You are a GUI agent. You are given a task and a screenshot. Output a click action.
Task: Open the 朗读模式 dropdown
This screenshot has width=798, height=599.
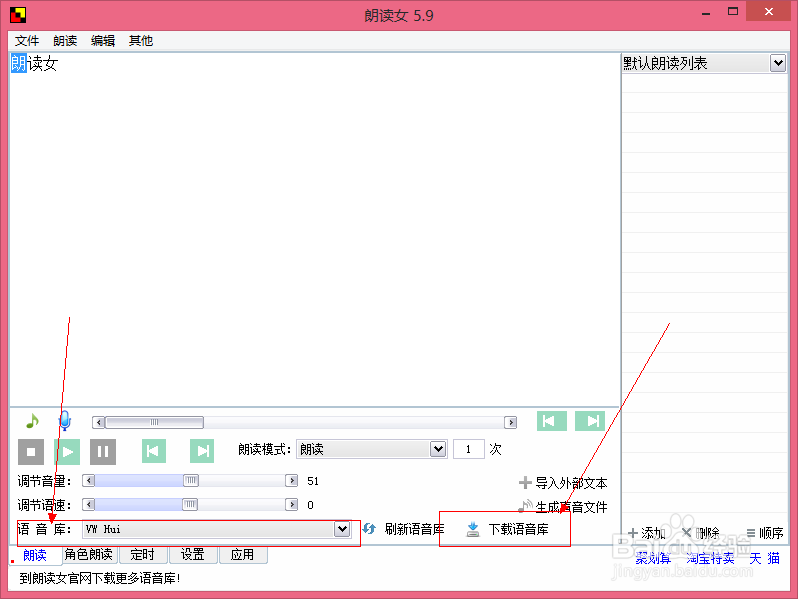click(x=438, y=449)
